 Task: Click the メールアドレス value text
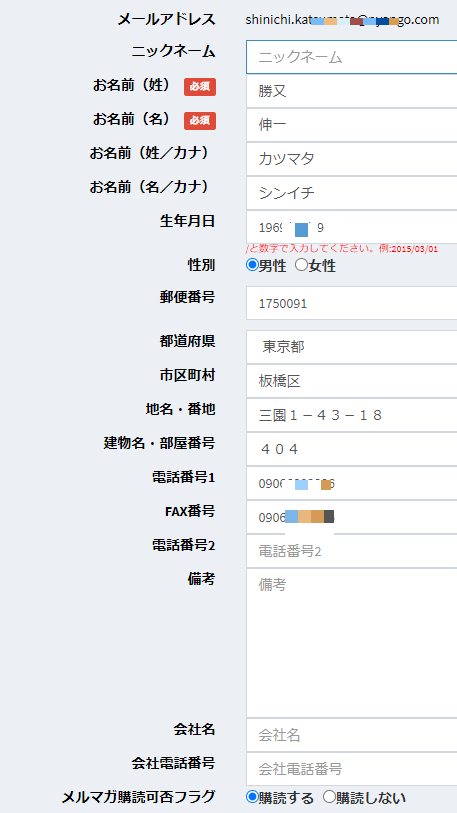(342, 20)
